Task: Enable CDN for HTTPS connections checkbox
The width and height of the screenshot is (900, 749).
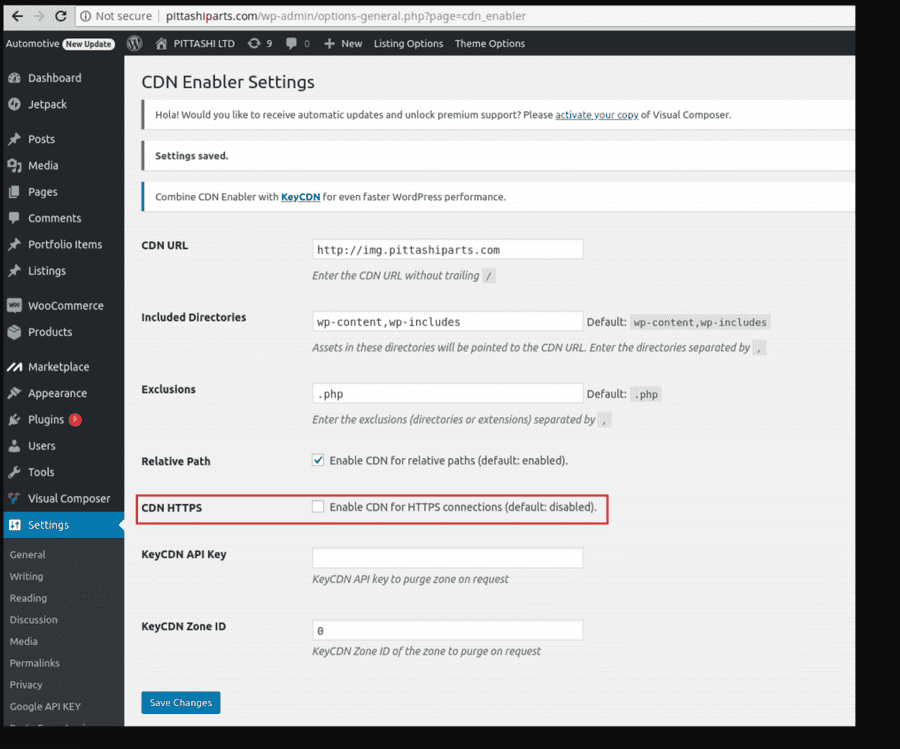Action: point(318,507)
